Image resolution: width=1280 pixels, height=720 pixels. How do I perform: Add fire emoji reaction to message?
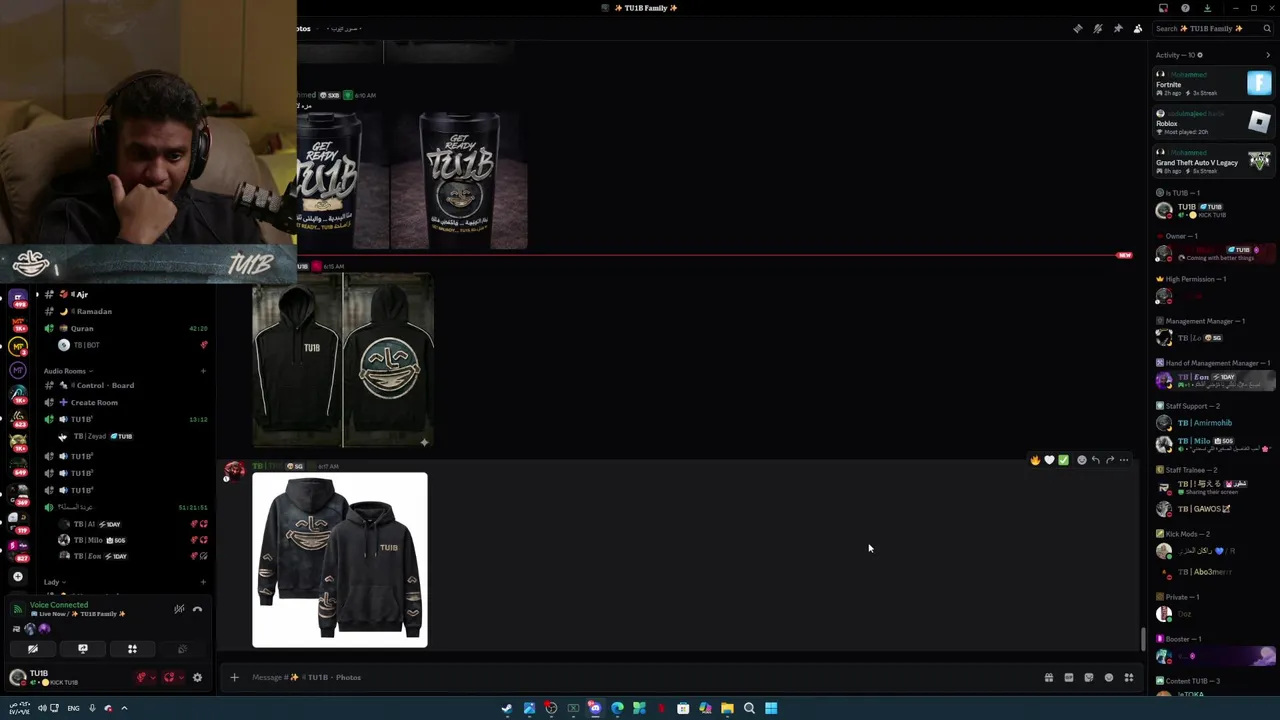pos(1035,460)
